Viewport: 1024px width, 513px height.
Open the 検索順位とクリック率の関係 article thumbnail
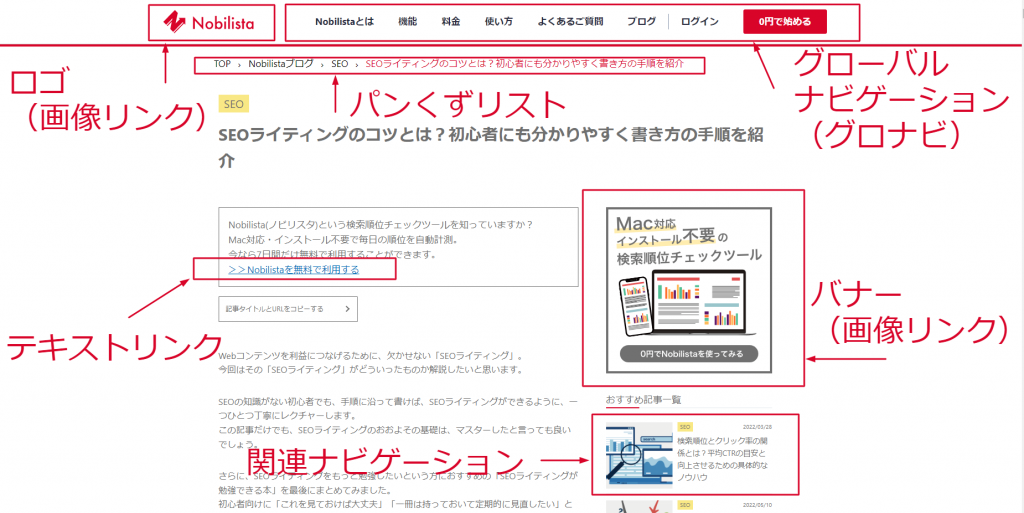(x=639, y=455)
